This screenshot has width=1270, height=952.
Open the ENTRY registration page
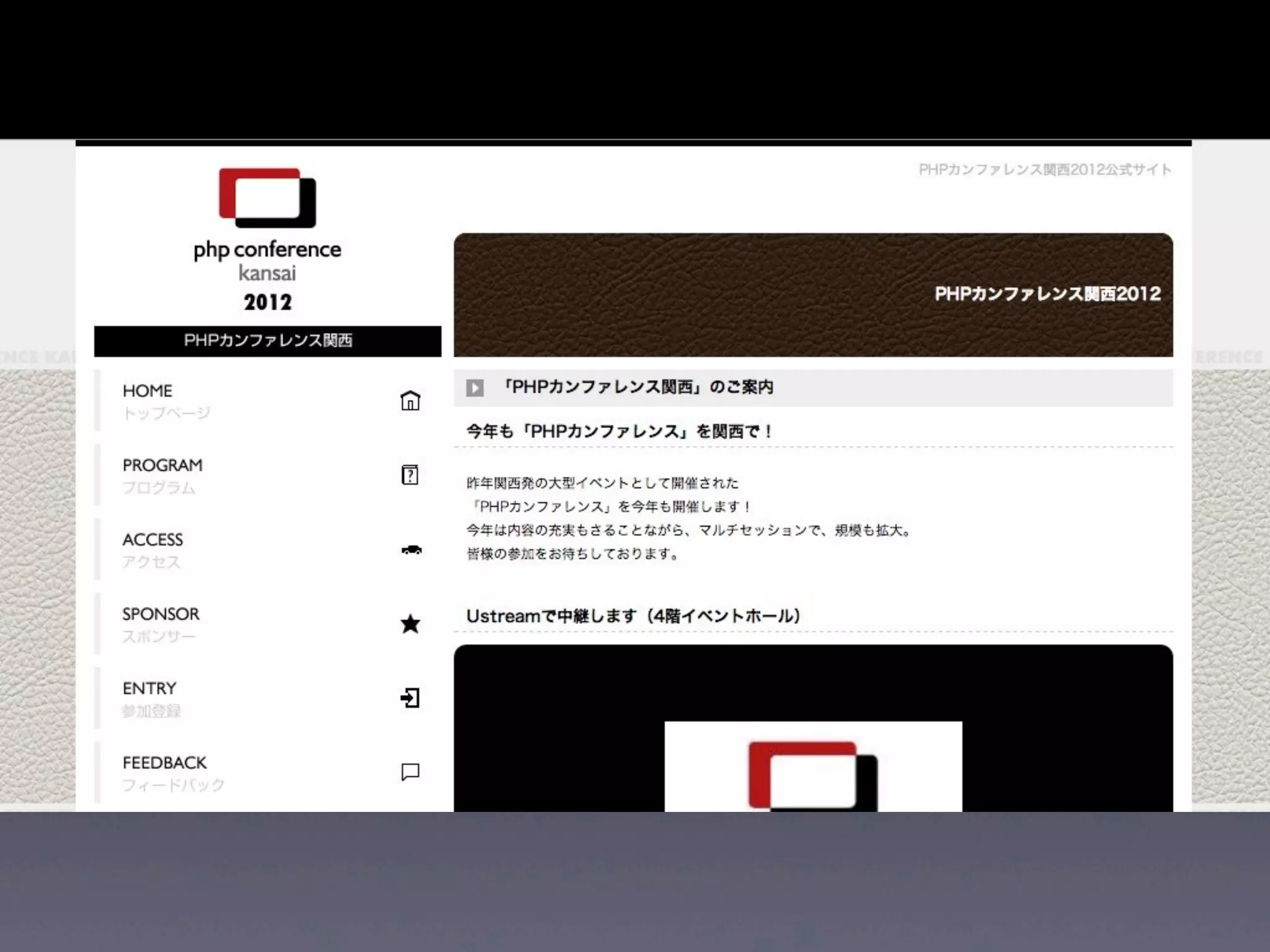tap(149, 689)
